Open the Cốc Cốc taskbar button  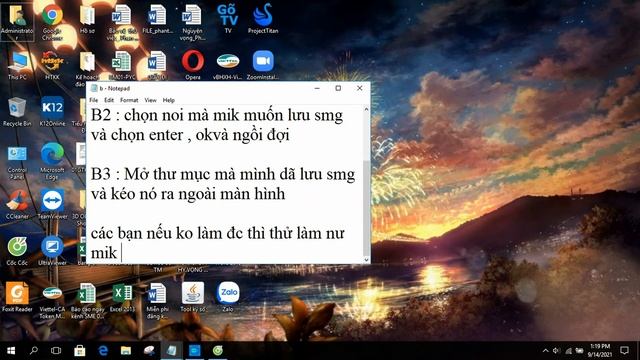(x=218, y=351)
